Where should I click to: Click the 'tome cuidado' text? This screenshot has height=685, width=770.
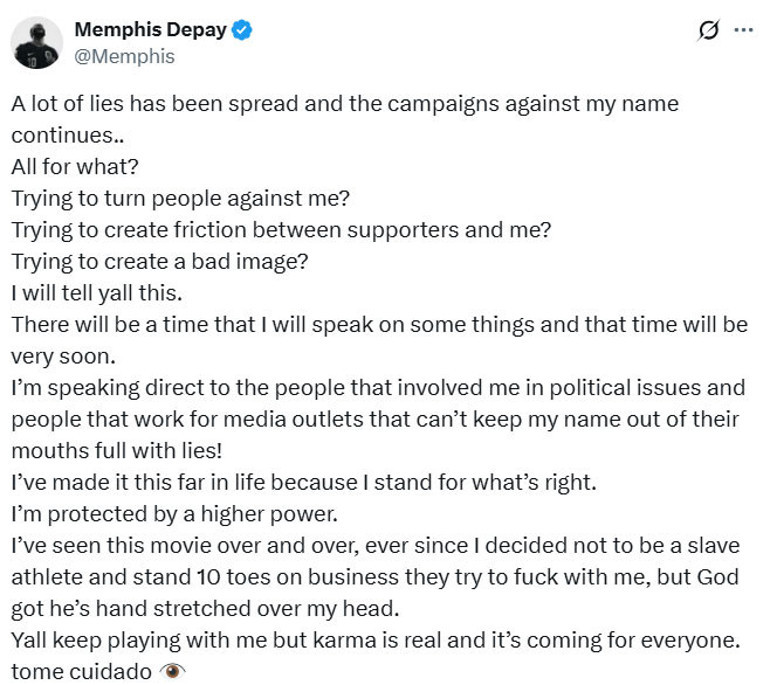pyautogui.click(x=80, y=670)
